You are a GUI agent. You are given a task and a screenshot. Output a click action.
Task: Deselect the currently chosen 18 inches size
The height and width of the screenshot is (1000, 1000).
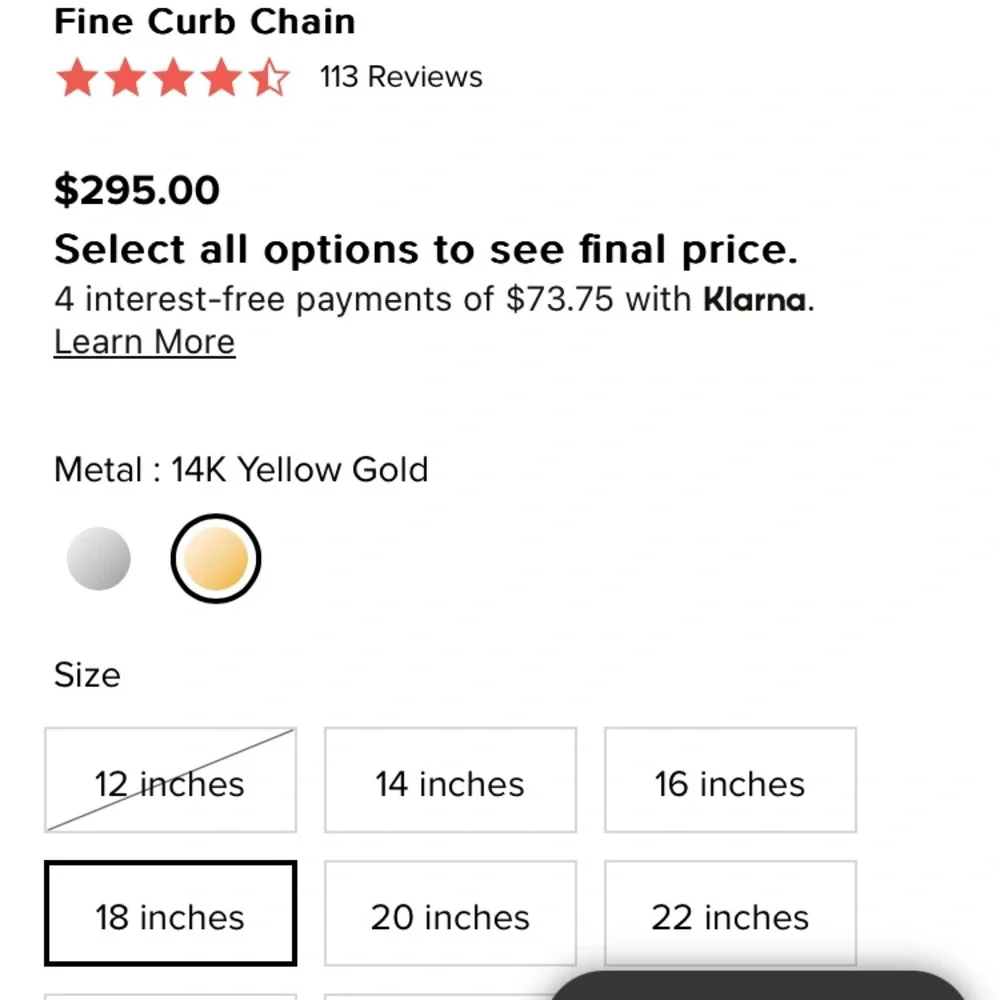point(170,915)
